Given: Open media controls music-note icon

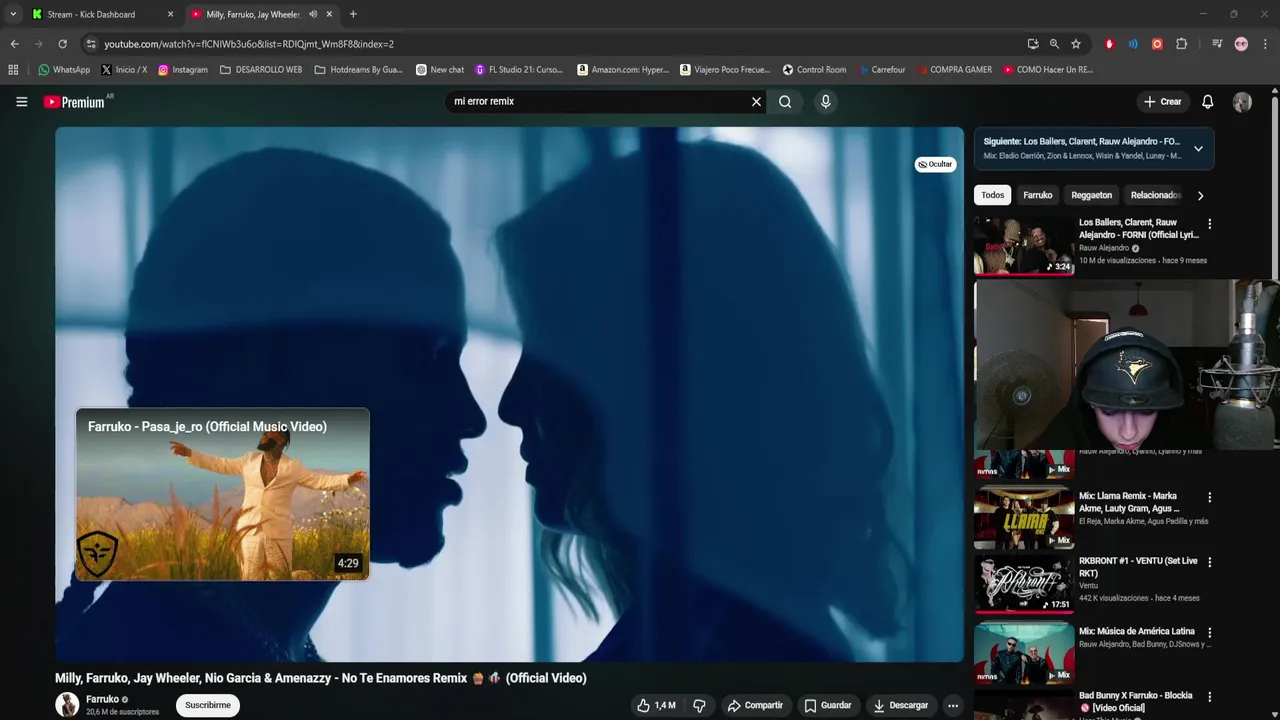Looking at the screenshot, I should tap(1217, 44).
